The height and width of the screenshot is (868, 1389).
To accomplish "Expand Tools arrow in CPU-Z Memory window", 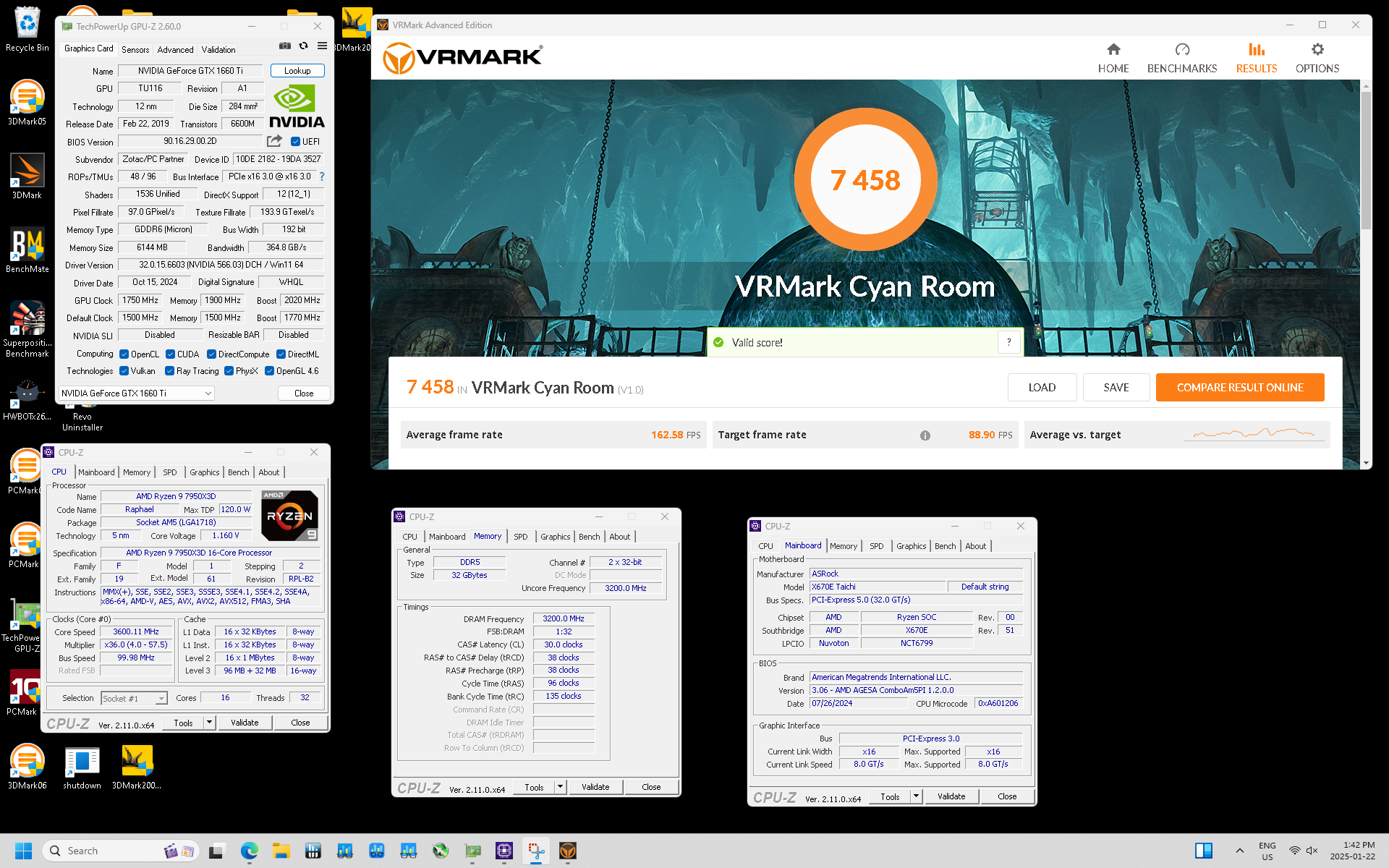I will [x=560, y=787].
